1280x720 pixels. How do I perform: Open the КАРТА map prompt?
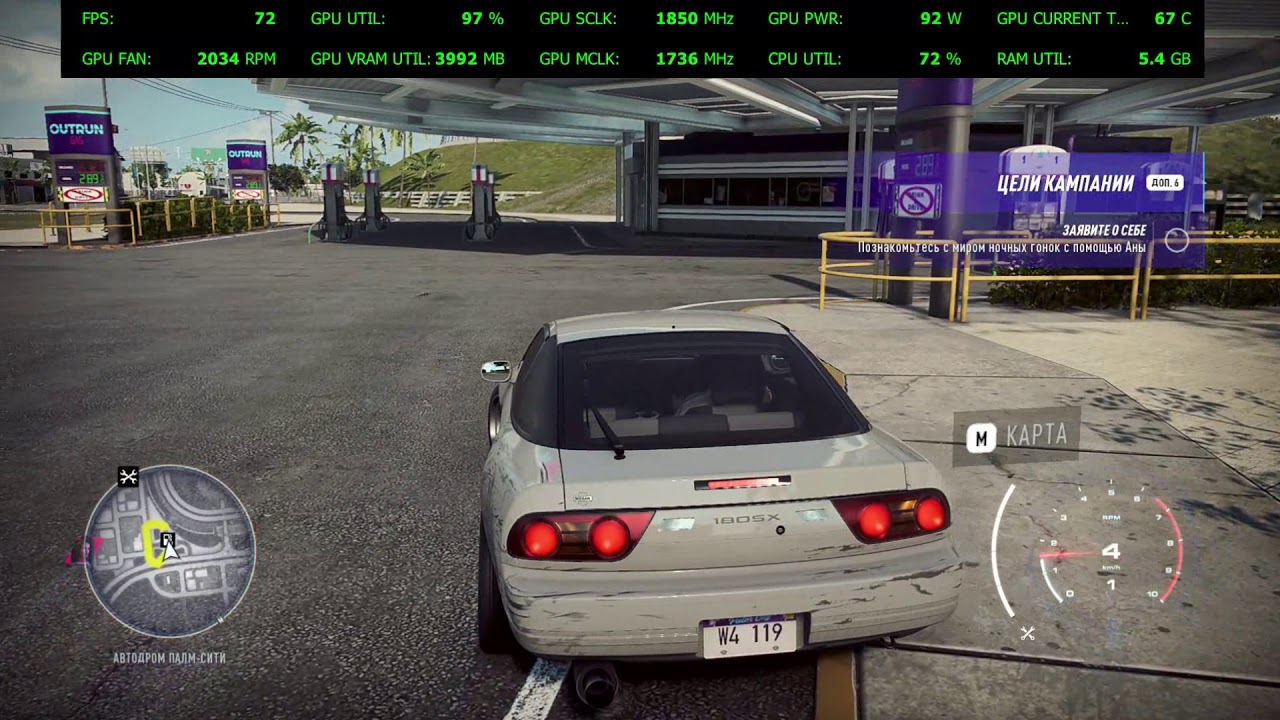1017,437
